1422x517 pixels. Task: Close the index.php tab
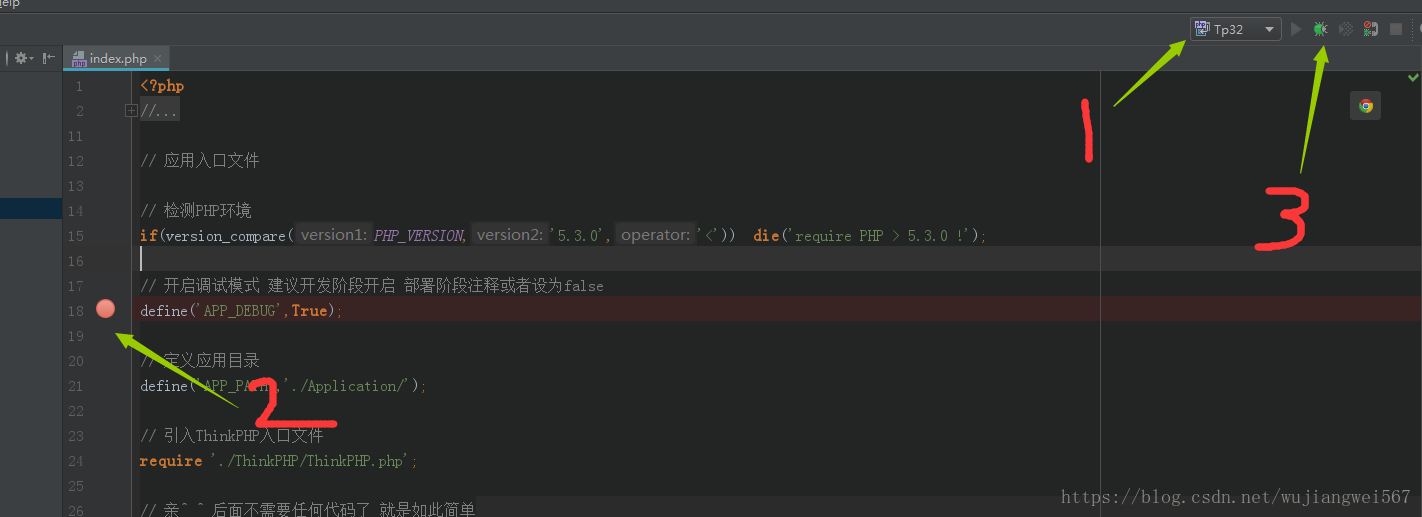coord(158,58)
